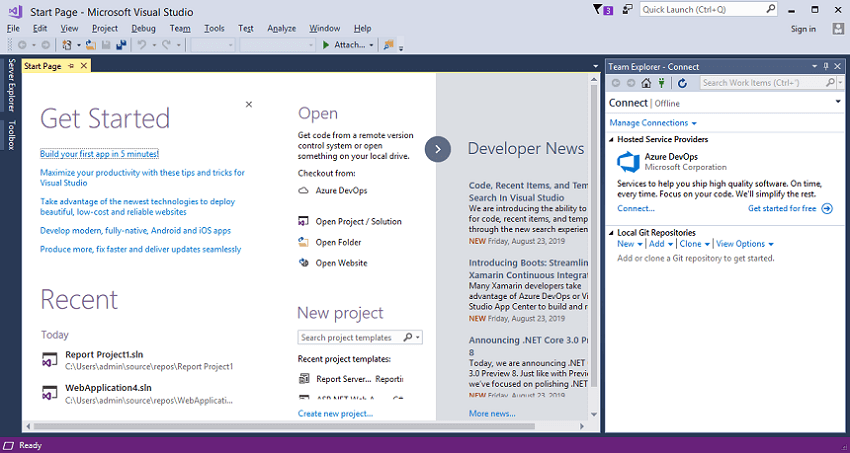Toggle auto-hide pin on Team Explorer panel
Viewport: 850px width, 453px height.
point(824,66)
